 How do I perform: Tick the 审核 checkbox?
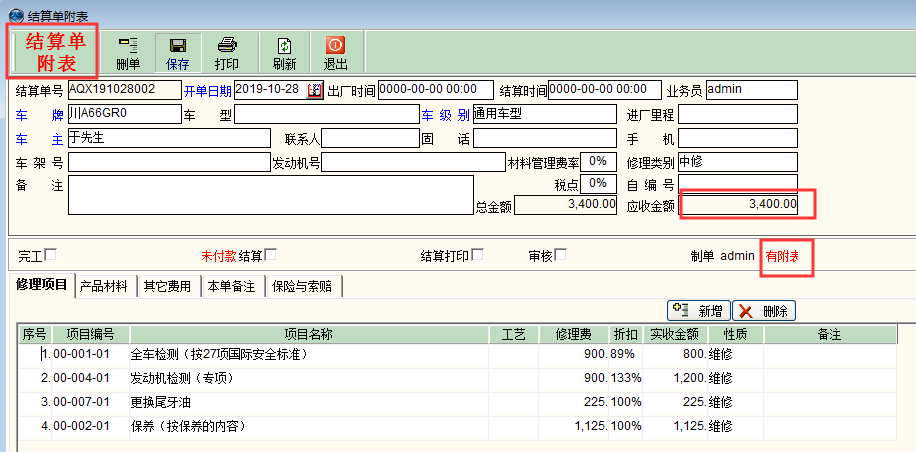coord(560,255)
